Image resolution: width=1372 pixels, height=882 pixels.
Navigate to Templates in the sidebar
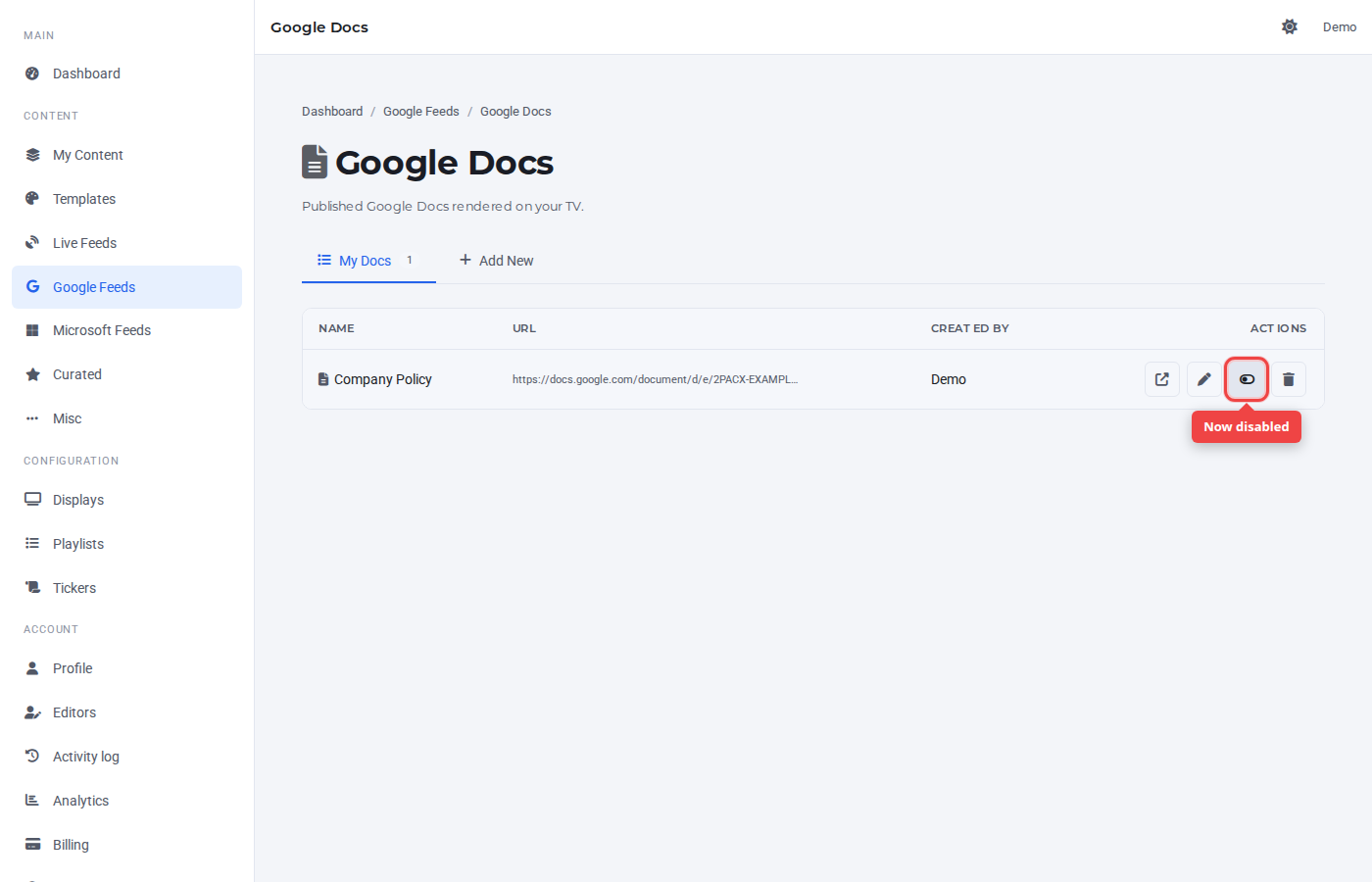point(126,199)
